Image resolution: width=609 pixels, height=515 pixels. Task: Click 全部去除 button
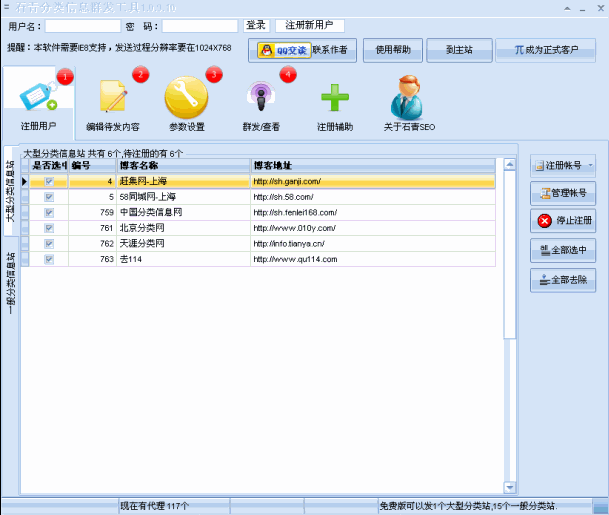pyautogui.click(x=563, y=280)
